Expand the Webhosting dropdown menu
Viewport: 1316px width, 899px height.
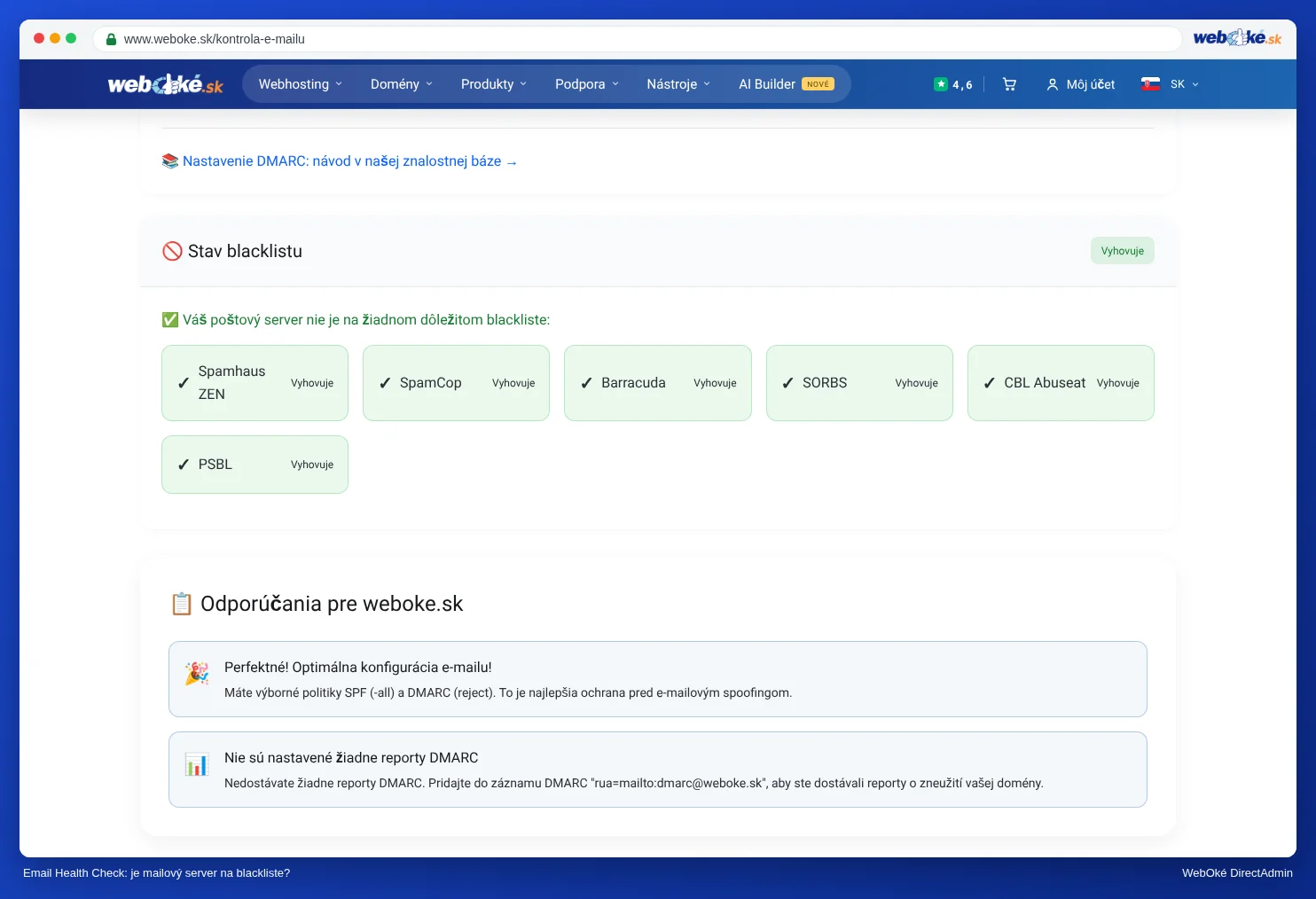pyautogui.click(x=300, y=84)
